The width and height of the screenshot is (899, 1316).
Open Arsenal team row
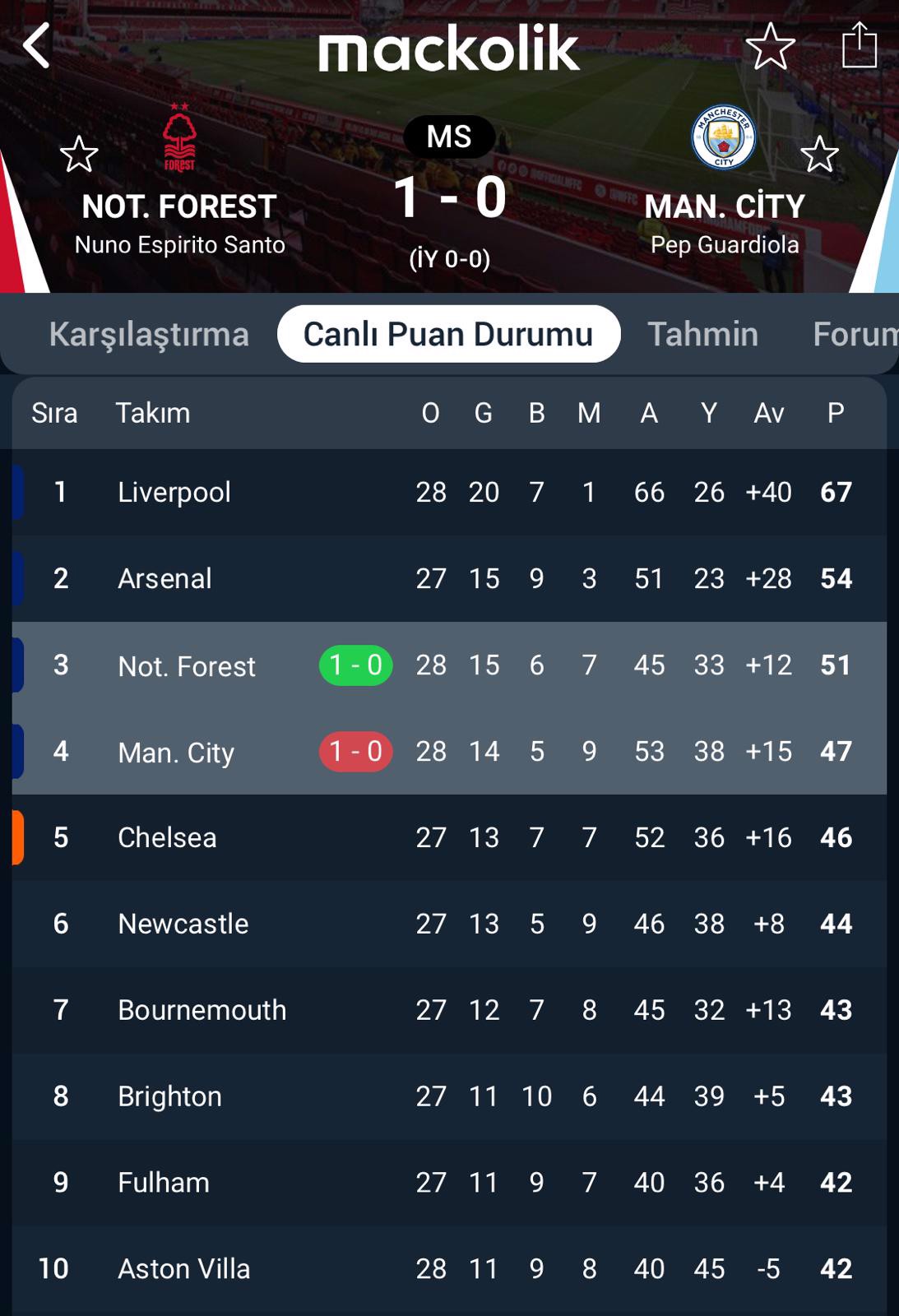165,578
